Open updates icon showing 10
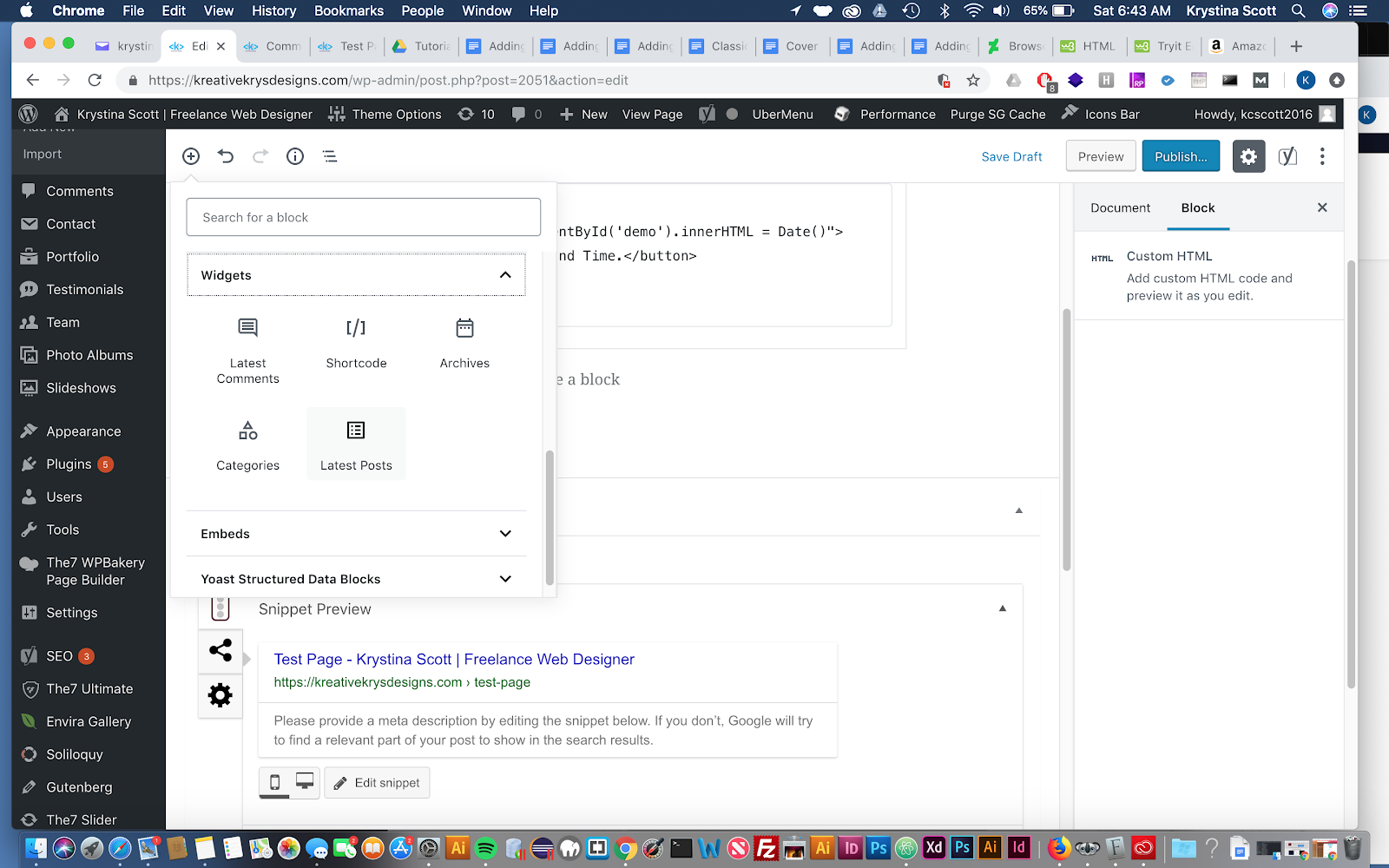This screenshot has height=868, width=1389. [x=476, y=114]
